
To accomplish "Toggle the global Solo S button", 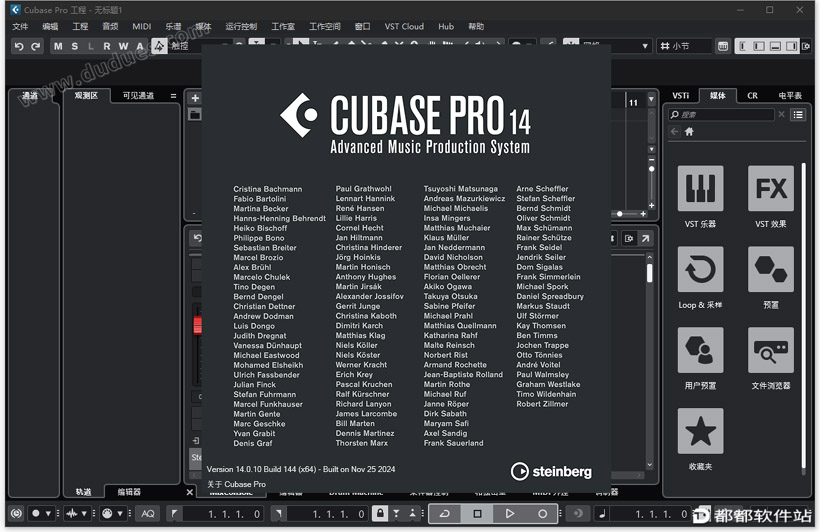I will pyautogui.click(x=75, y=47).
